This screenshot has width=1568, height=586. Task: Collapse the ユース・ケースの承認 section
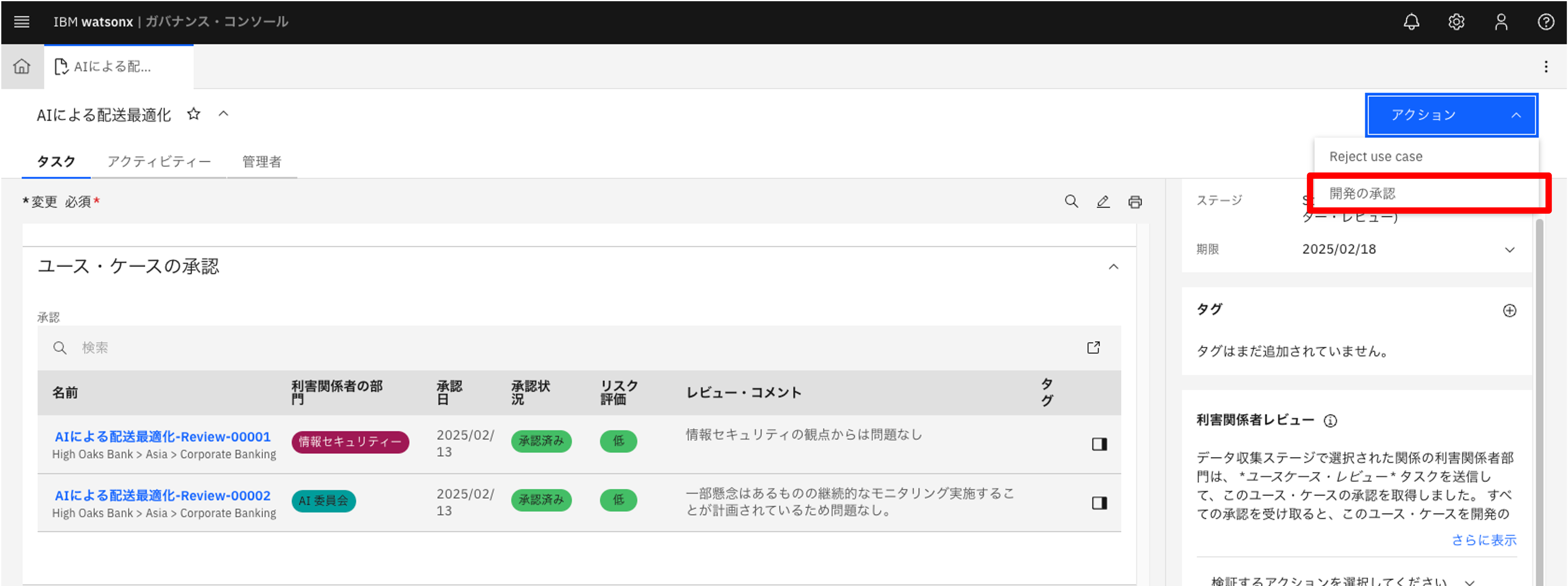click(x=1113, y=267)
